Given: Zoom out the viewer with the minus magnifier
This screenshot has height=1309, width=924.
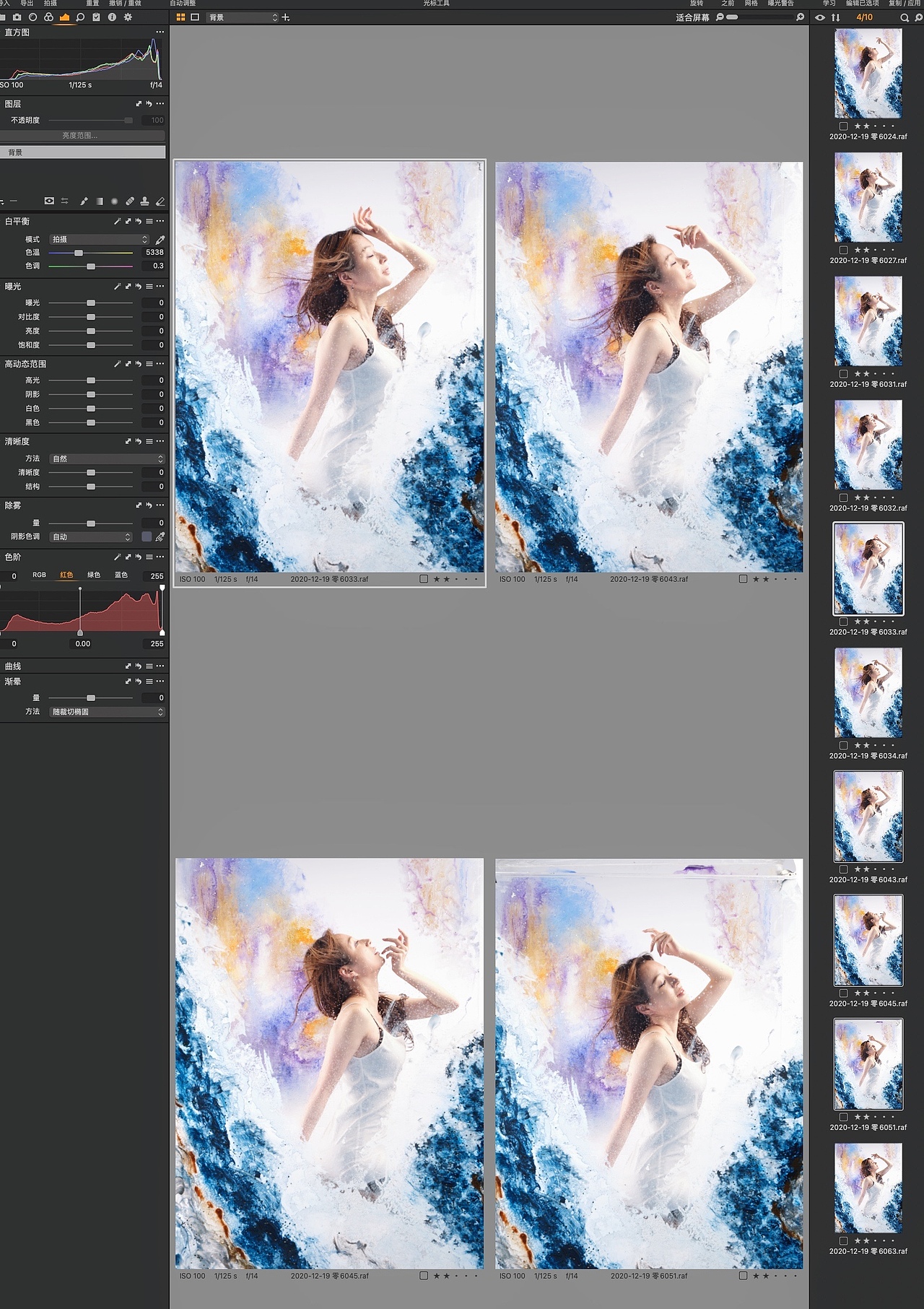Looking at the screenshot, I should coord(720,17).
